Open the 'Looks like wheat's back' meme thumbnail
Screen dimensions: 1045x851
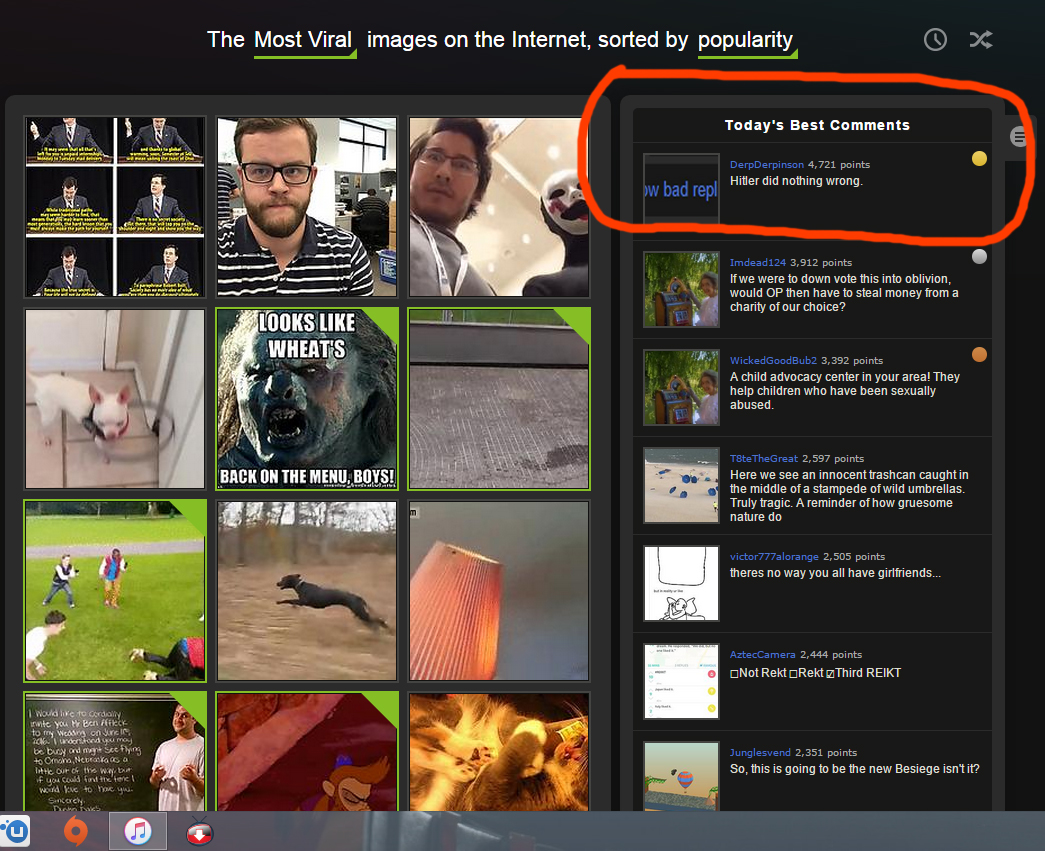(x=307, y=398)
